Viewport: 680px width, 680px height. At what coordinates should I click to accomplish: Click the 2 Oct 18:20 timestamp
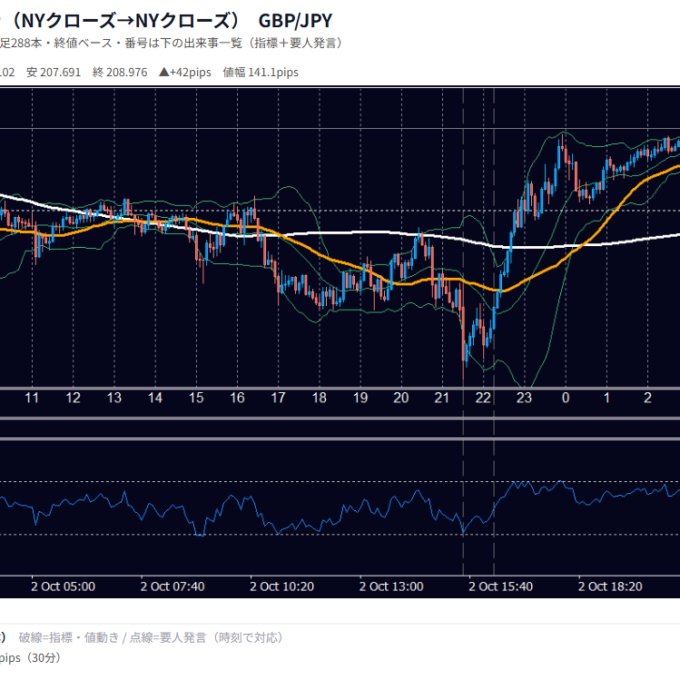point(610,587)
